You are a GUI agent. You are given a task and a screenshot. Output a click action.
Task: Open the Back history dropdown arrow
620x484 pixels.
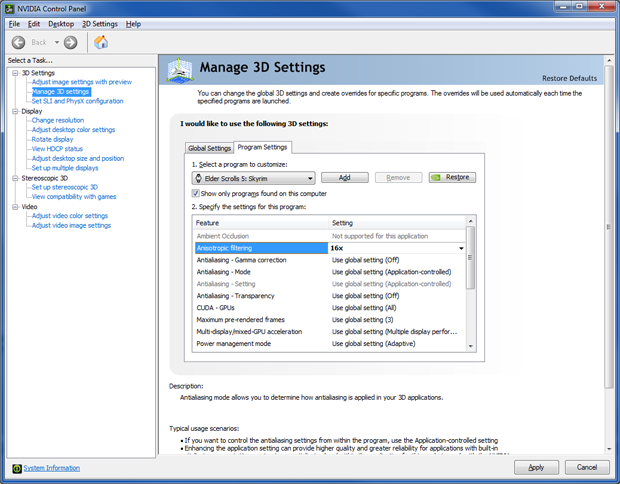click(57, 42)
